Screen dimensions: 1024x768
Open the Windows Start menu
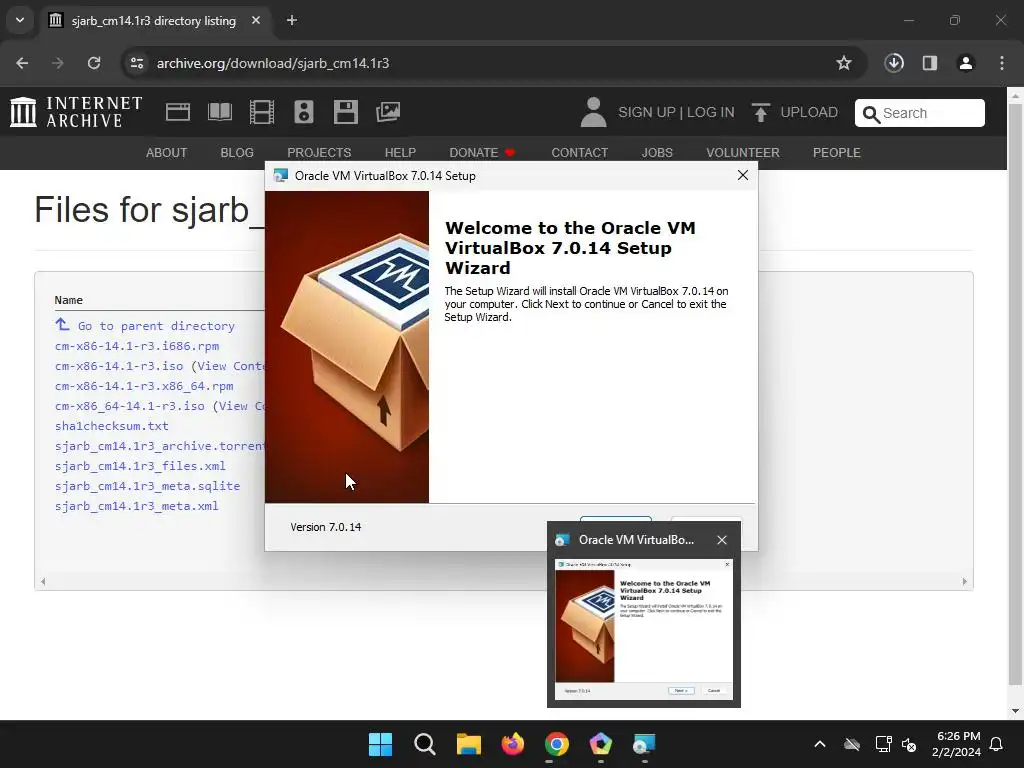(380, 744)
